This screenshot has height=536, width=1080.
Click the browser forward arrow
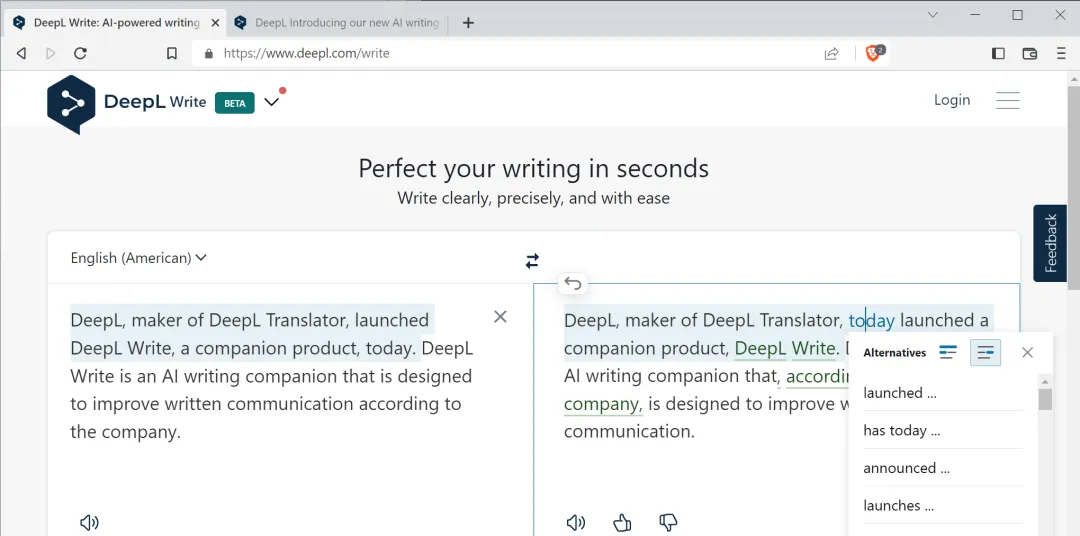pos(50,53)
